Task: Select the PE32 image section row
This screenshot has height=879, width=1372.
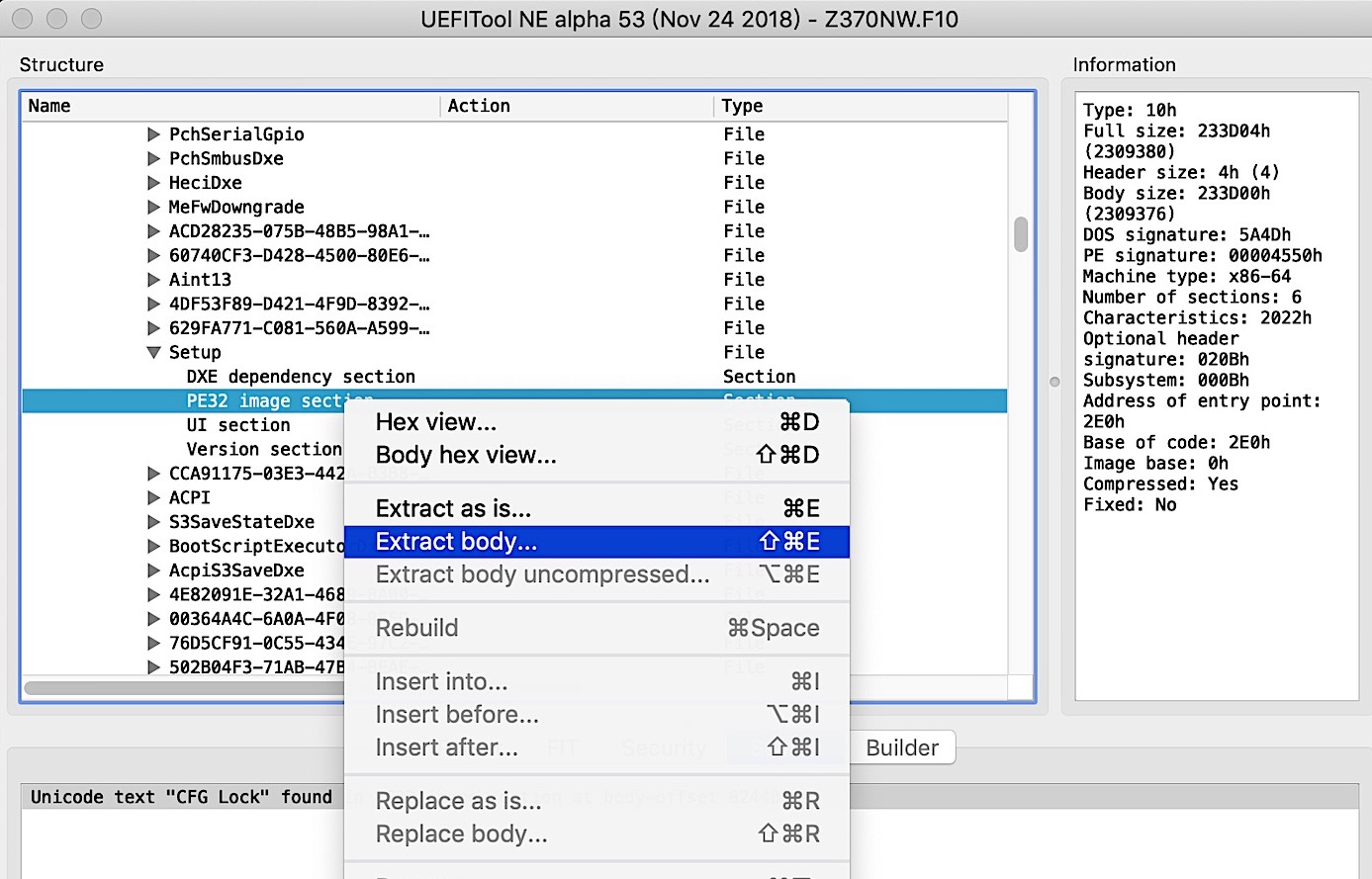Action: pyautogui.click(x=514, y=400)
